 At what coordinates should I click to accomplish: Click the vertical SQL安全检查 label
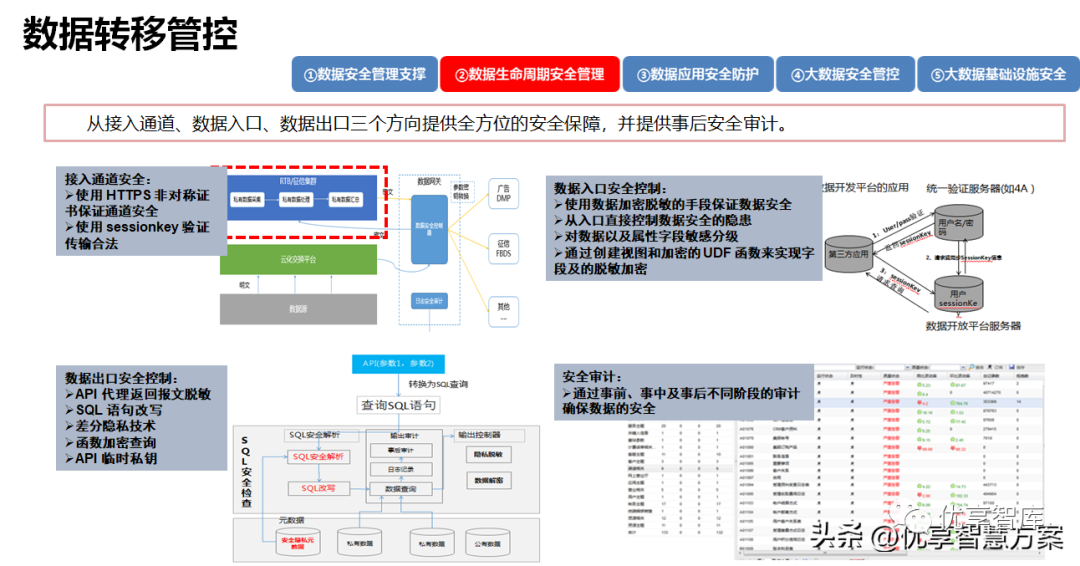coord(246,472)
